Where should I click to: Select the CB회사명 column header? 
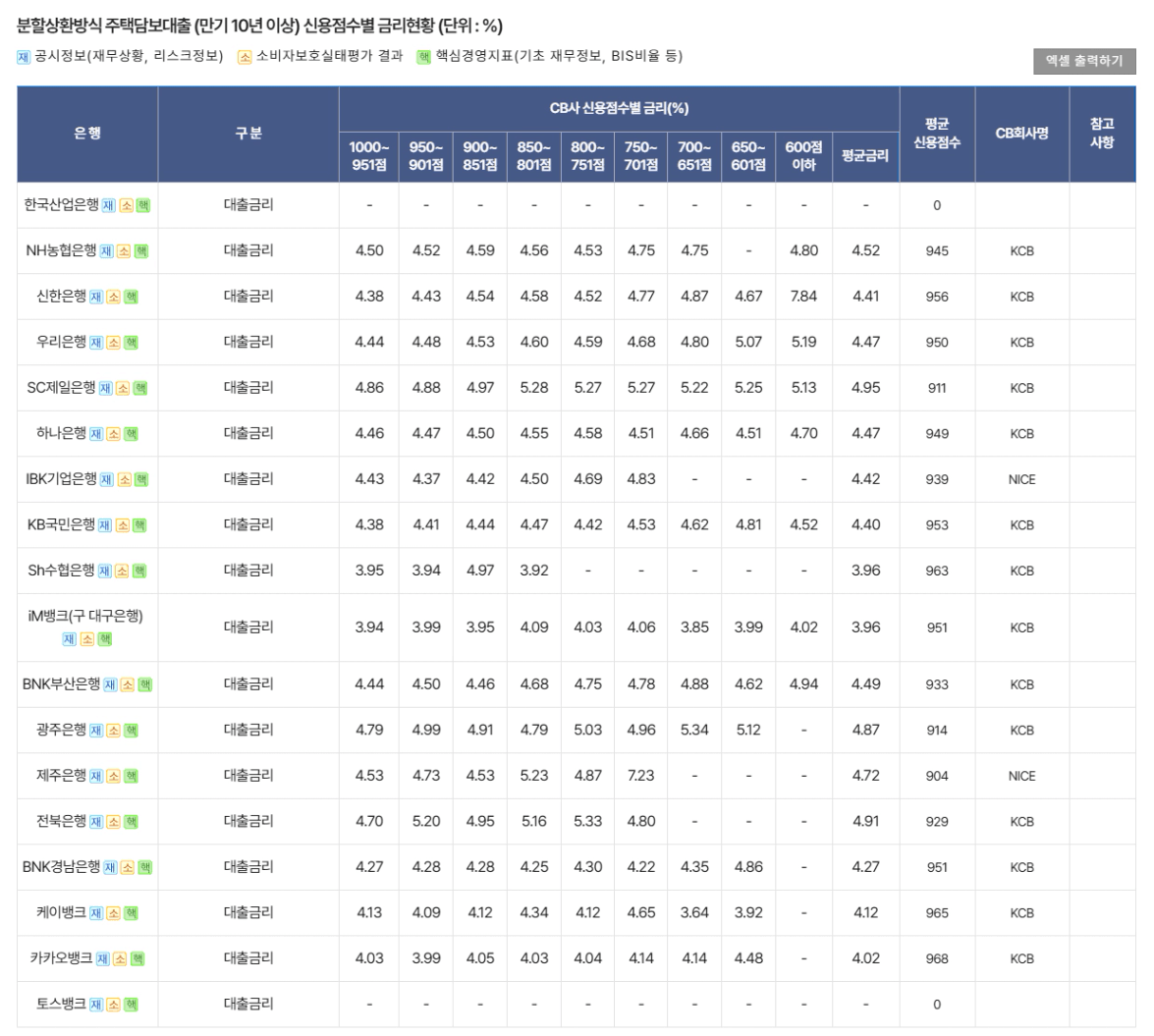click(1021, 134)
